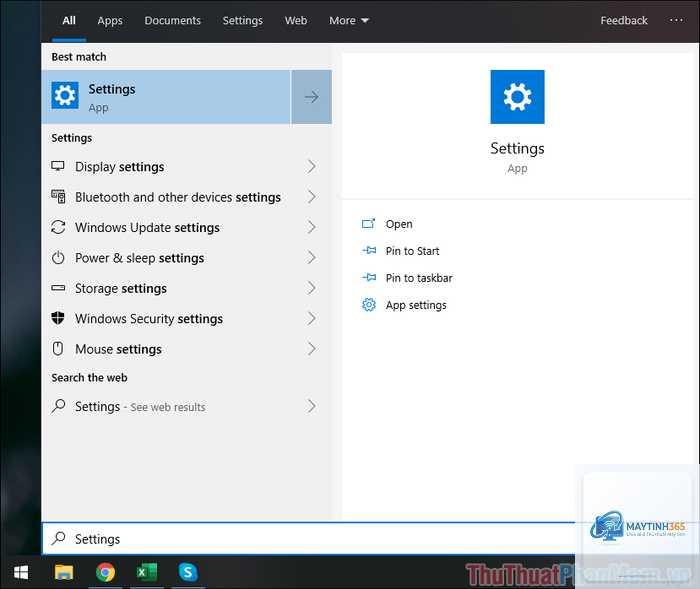Click the Open action icon
Image resolution: width=700 pixels, height=589 pixels.
tap(368, 223)
